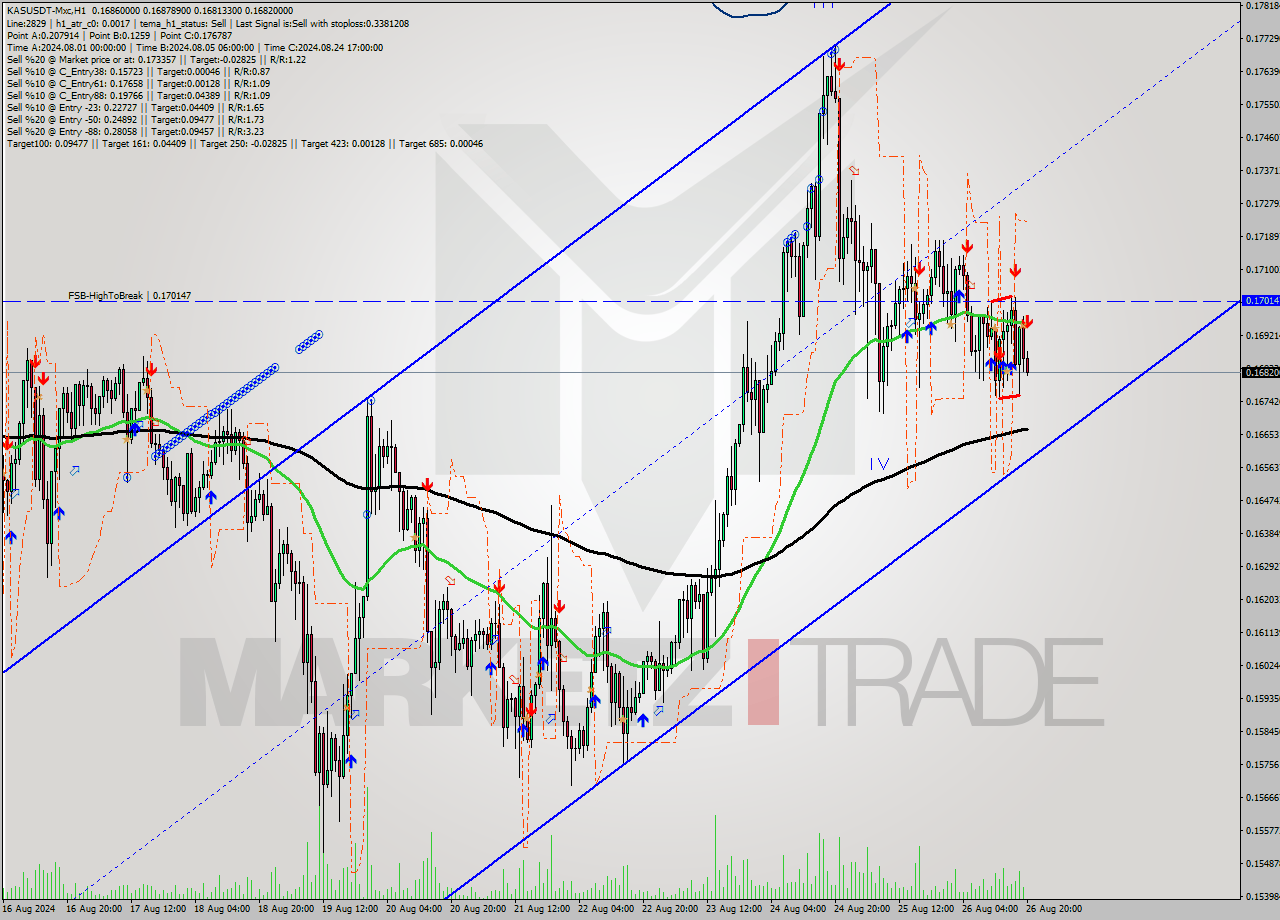
Task: Click the FSB-HighToBreak 0.170147 level label
Action: point(129,296)
